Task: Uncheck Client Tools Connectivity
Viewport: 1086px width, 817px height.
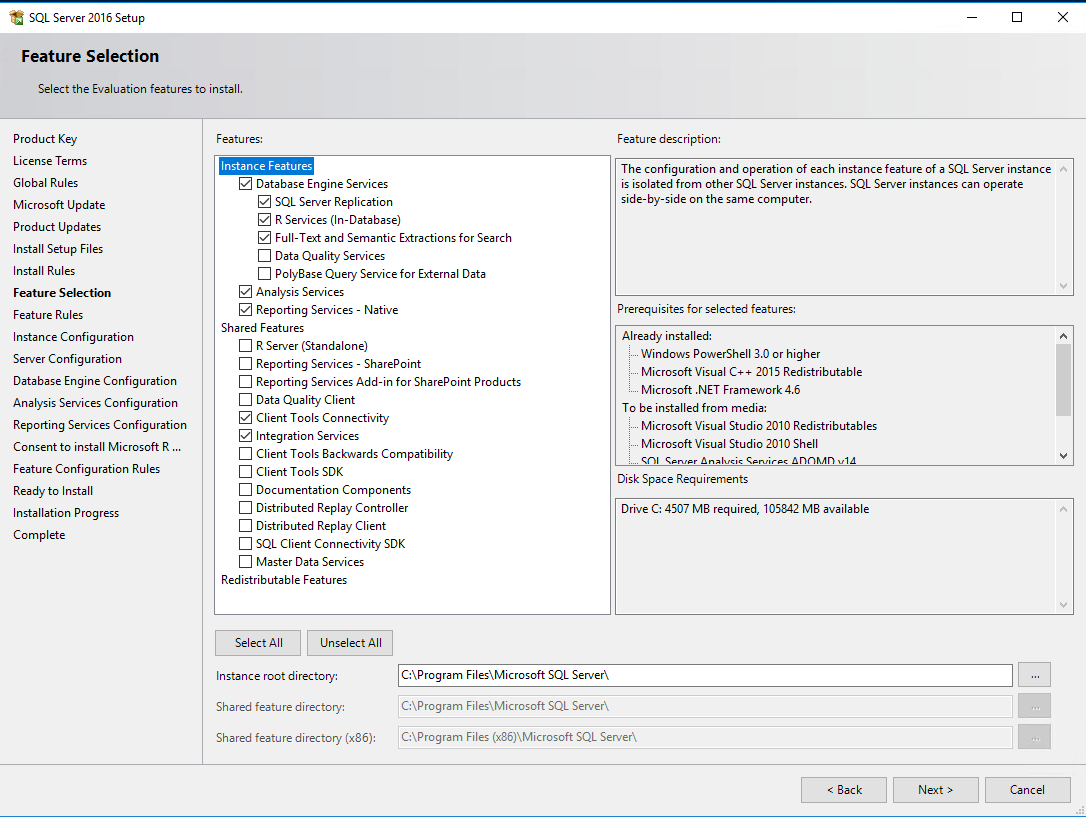Action: [245, 418]
